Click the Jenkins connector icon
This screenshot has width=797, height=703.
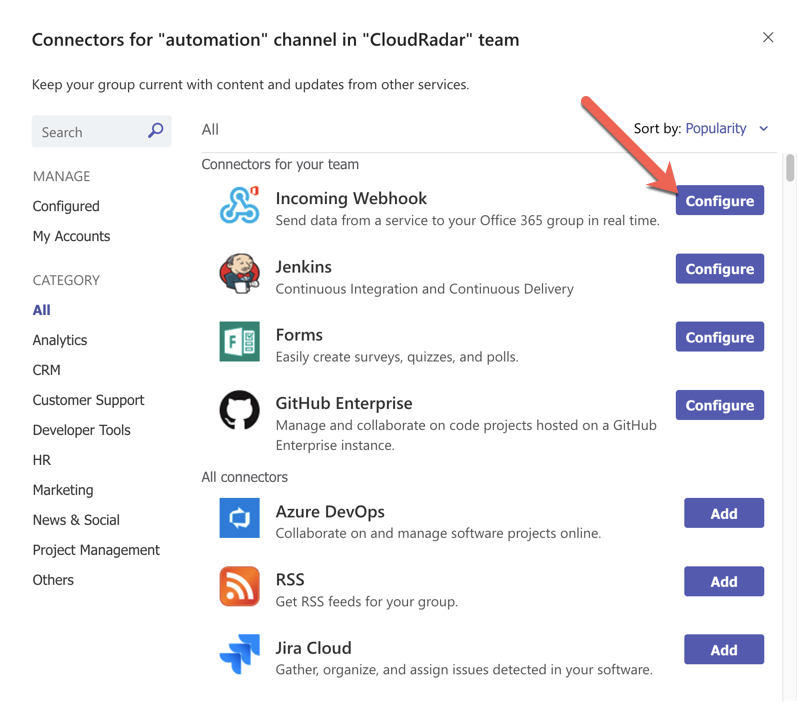(239, 273)
